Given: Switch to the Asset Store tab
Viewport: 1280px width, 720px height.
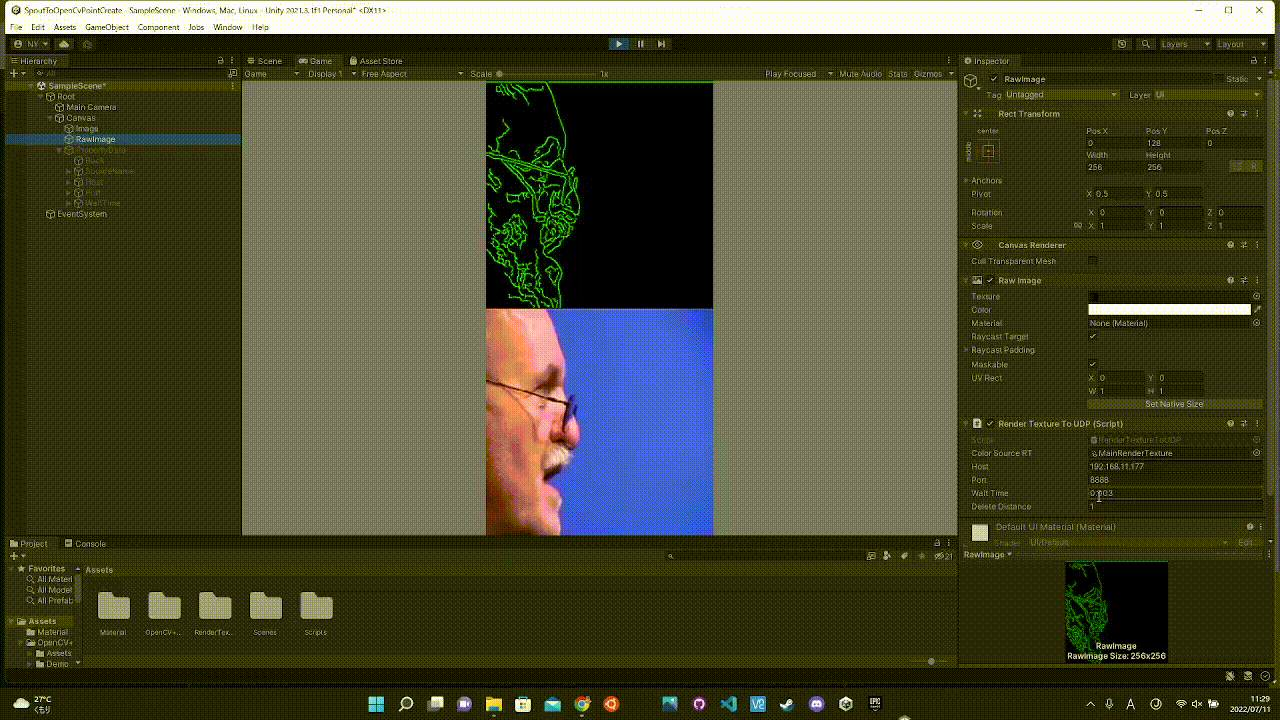Looking at the screenshot, I should click(375, 61).
